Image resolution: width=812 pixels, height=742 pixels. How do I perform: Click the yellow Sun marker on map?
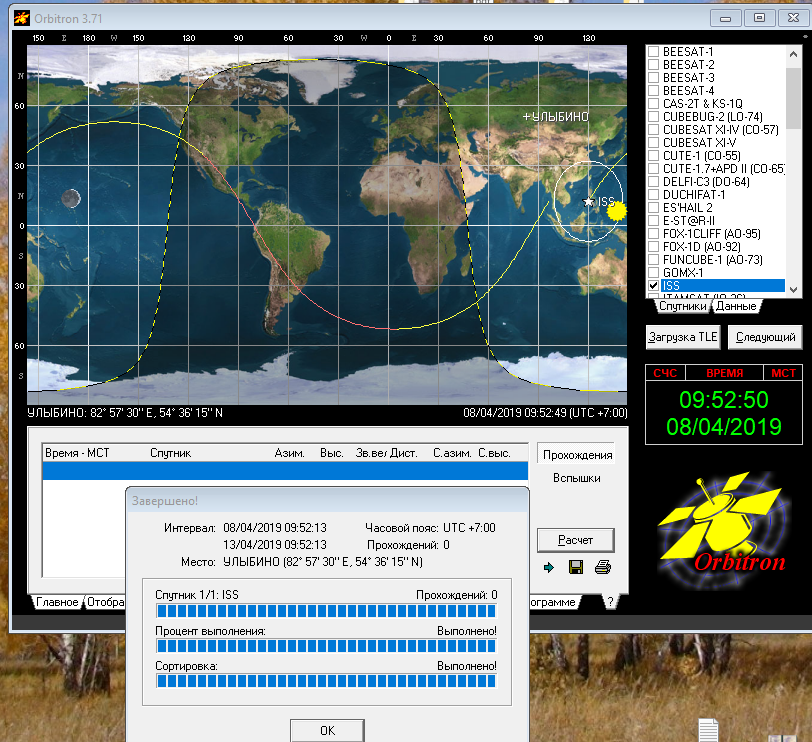tap(616, 211)
